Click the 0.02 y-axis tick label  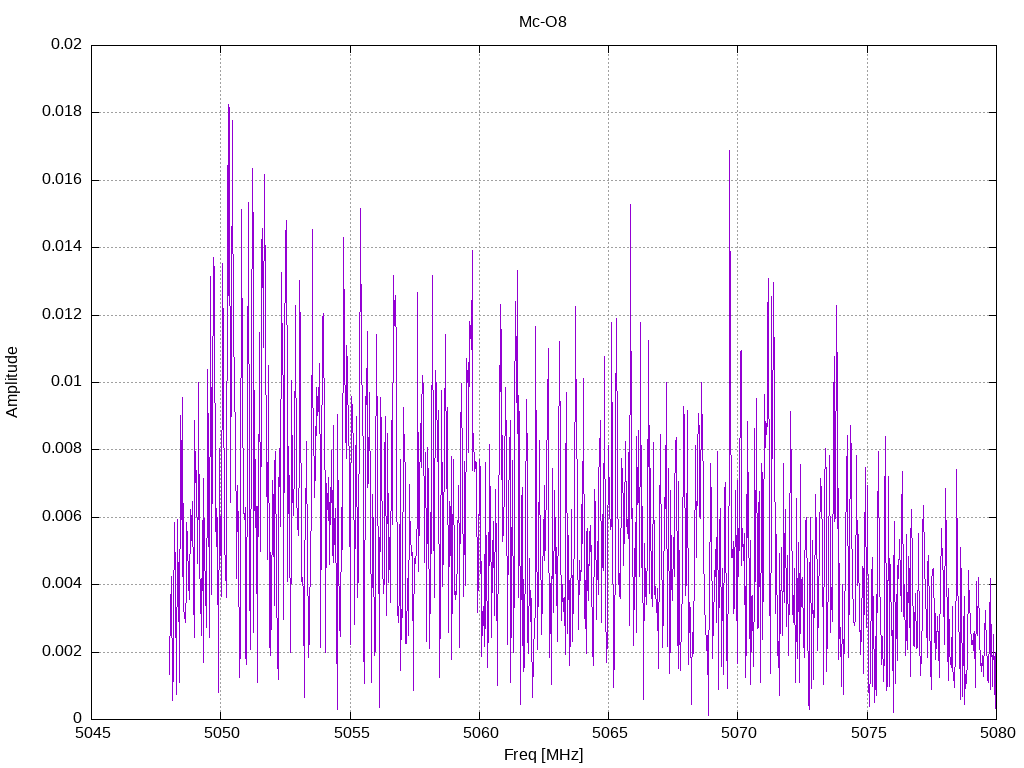[67, 44]
